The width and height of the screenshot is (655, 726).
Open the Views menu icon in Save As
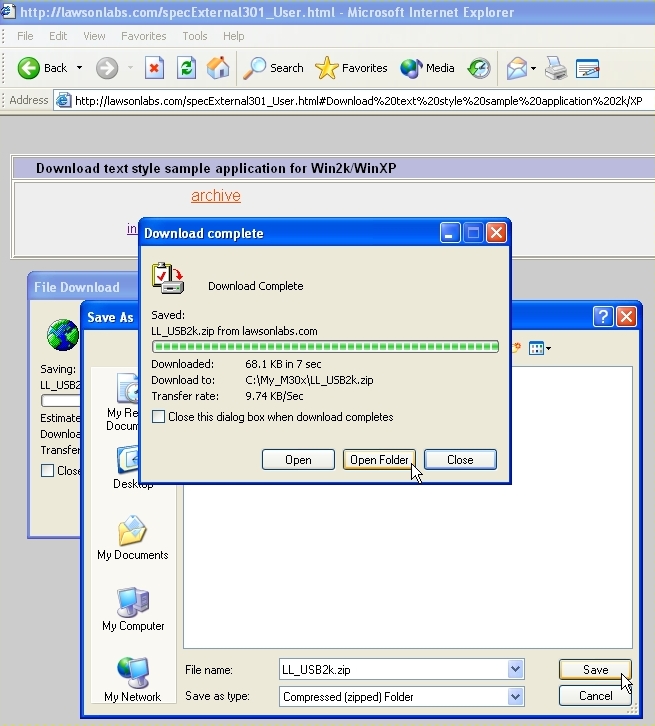tap(539, 348)
